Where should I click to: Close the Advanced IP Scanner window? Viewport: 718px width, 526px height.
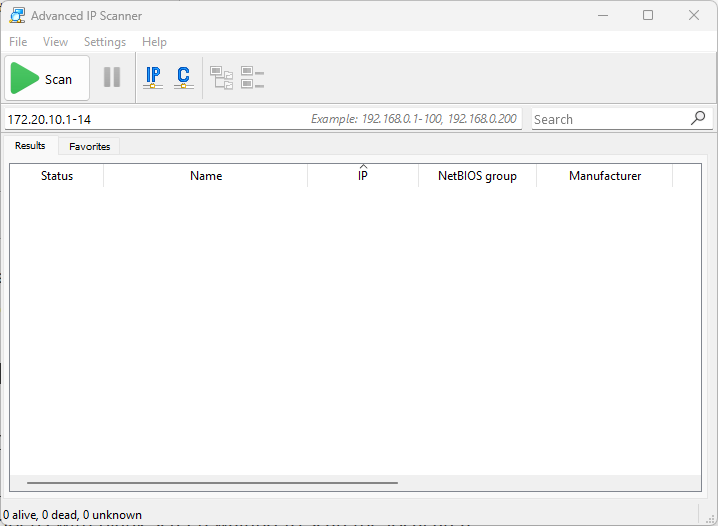pyautogui.click(x=694, y=16)
